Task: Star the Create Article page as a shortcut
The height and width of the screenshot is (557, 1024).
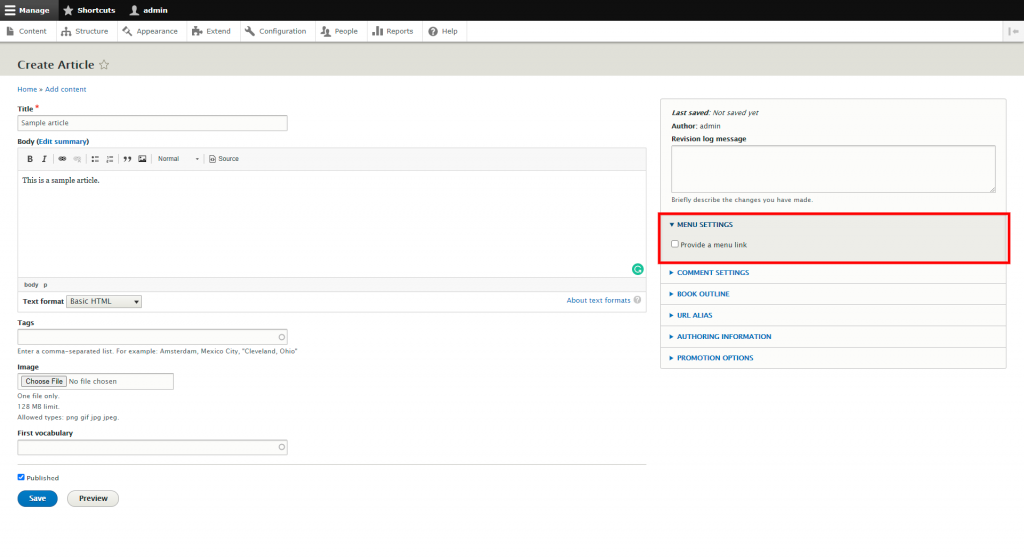Action: pyautogui.click(x=104, y=65)
